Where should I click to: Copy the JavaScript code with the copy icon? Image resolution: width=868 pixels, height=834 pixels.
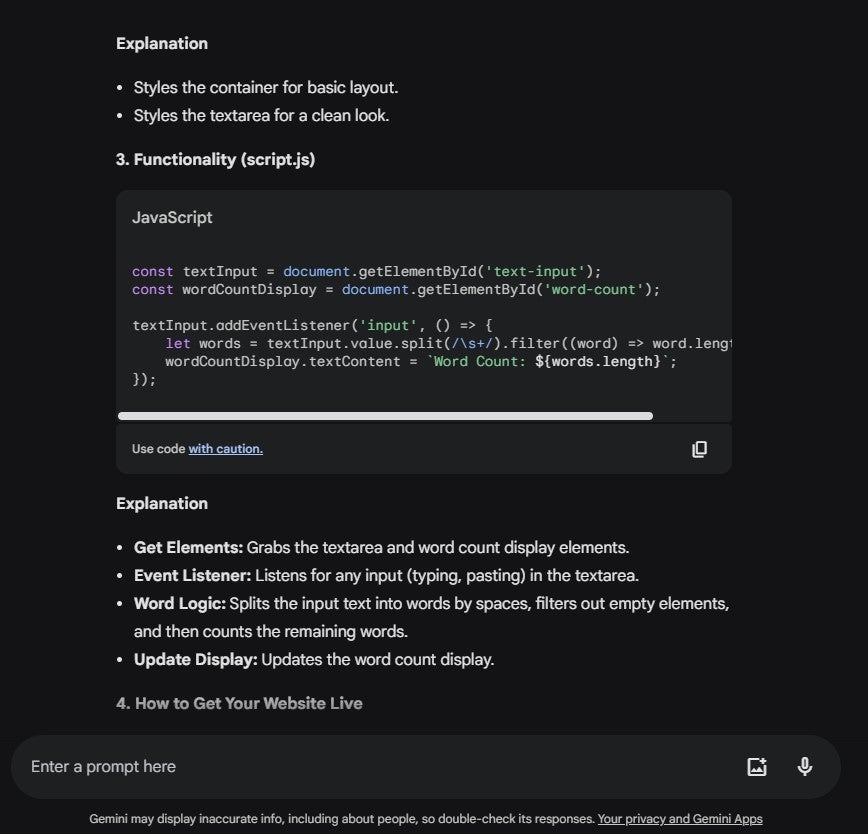699,449
